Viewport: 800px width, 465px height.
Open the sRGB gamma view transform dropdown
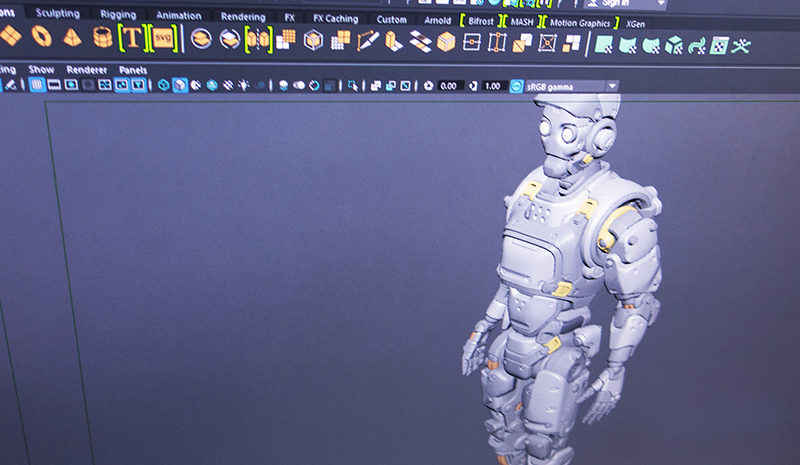(613, 87)
